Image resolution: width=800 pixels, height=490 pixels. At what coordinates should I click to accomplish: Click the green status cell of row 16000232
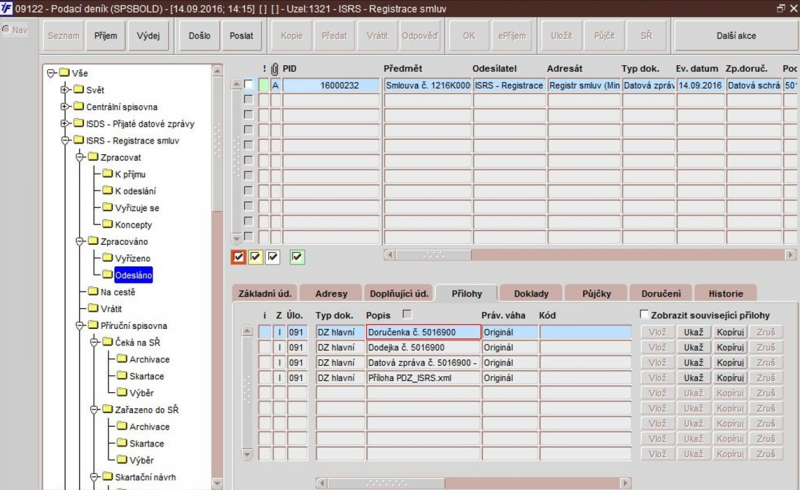coord(263,85)
